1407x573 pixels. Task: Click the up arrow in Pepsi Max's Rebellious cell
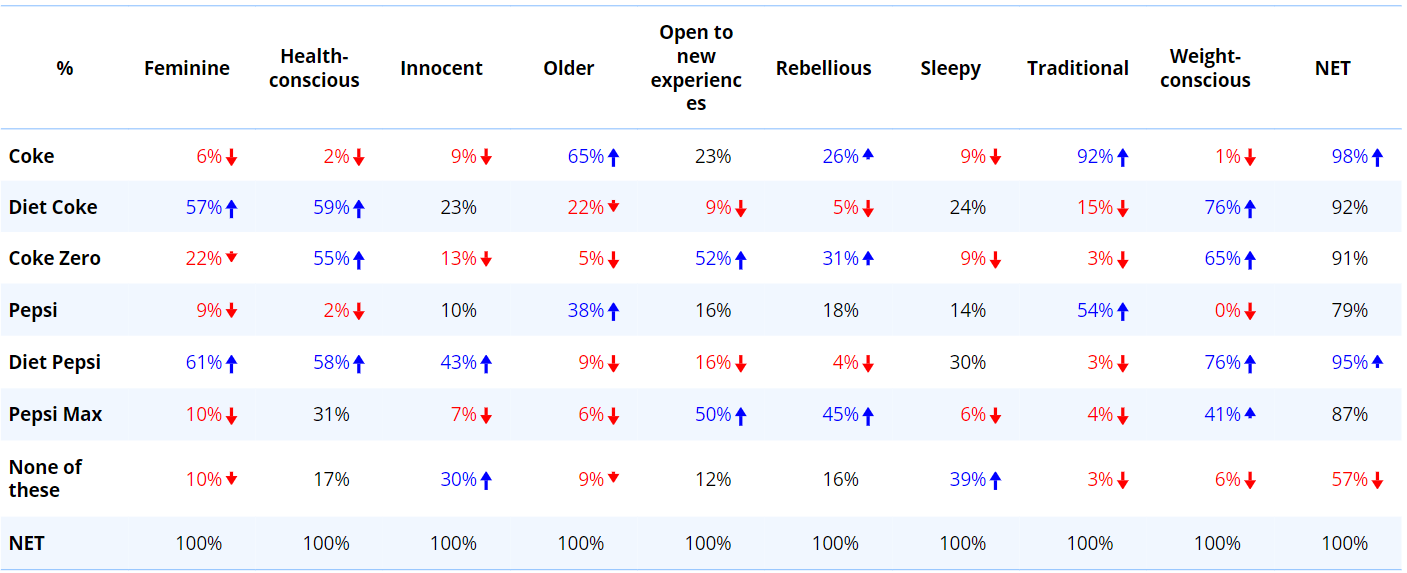tap(868, 415)
